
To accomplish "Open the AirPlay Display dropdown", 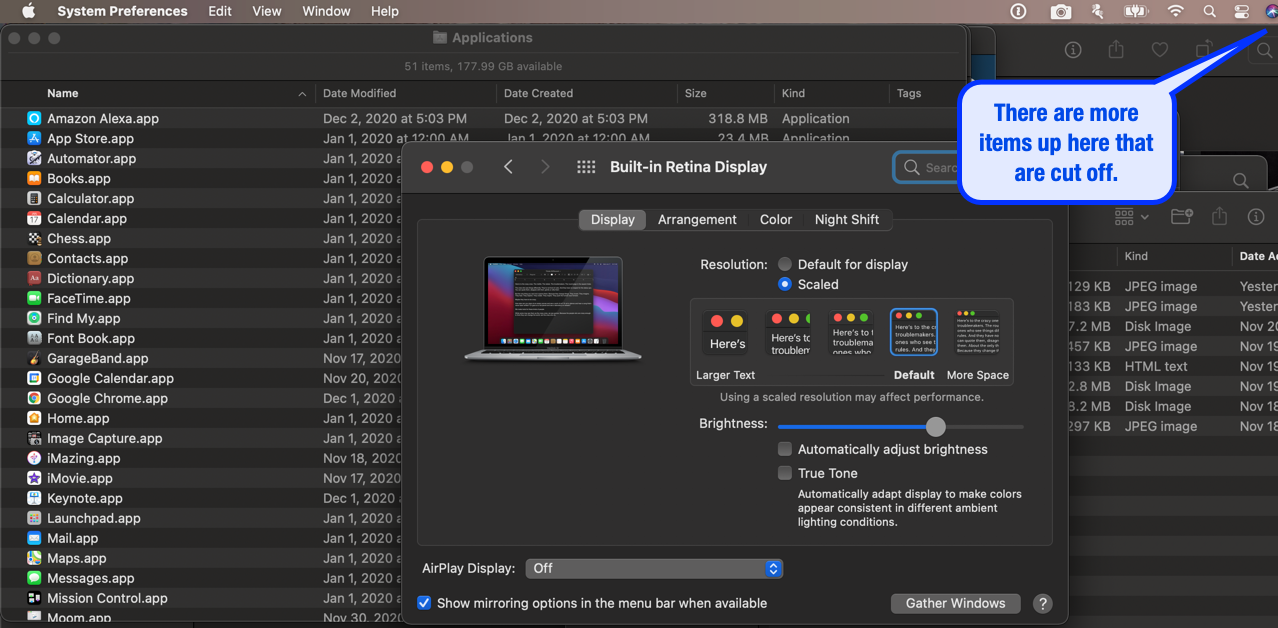I will pos(654,568).
